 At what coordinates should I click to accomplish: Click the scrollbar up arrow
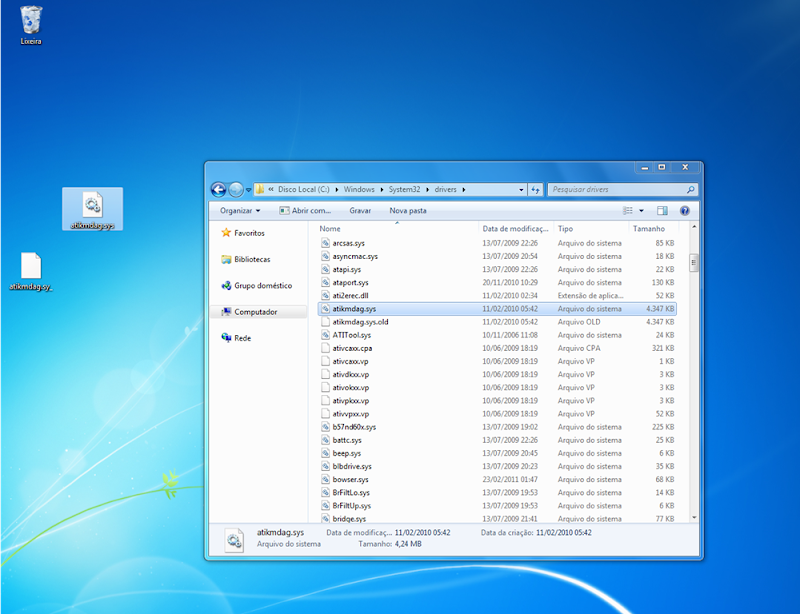[x=693, y=227]
